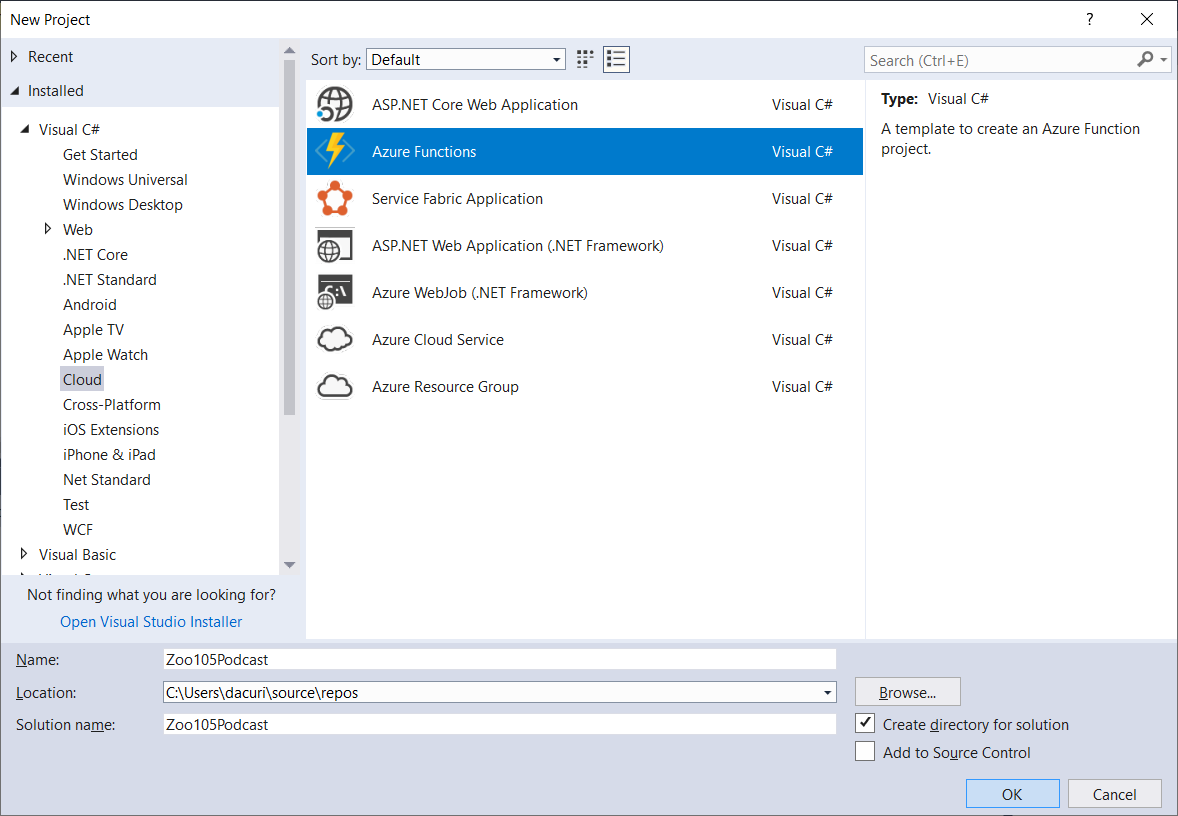
Task: Open Visual Studio Installer link
Action: 151,621
